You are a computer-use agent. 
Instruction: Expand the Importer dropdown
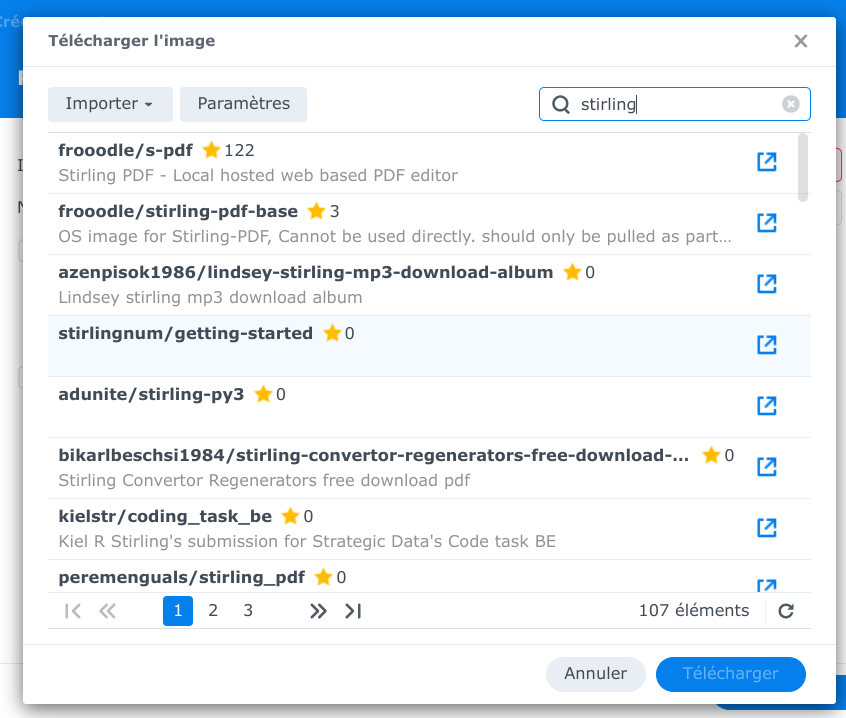110,104
